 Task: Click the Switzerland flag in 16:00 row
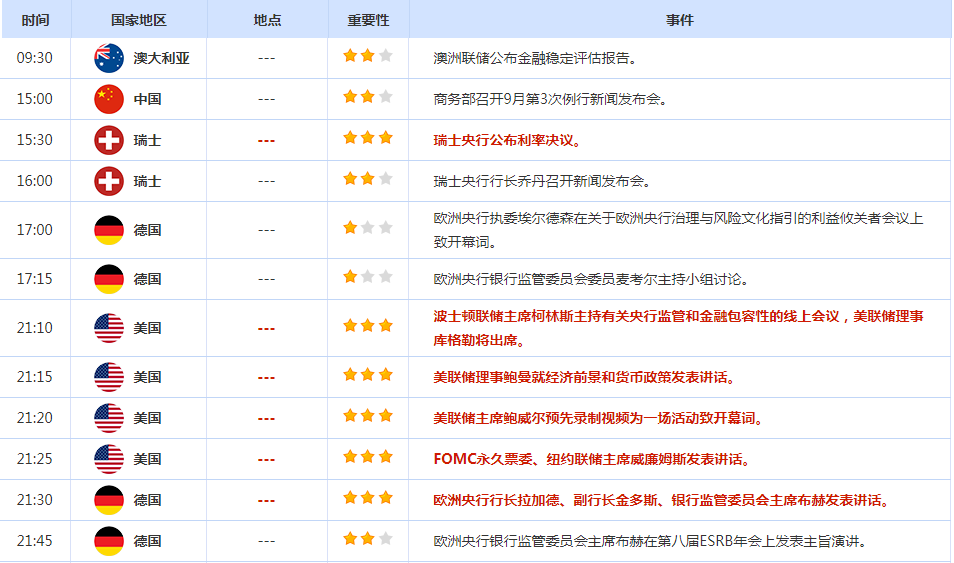(109, 181)
